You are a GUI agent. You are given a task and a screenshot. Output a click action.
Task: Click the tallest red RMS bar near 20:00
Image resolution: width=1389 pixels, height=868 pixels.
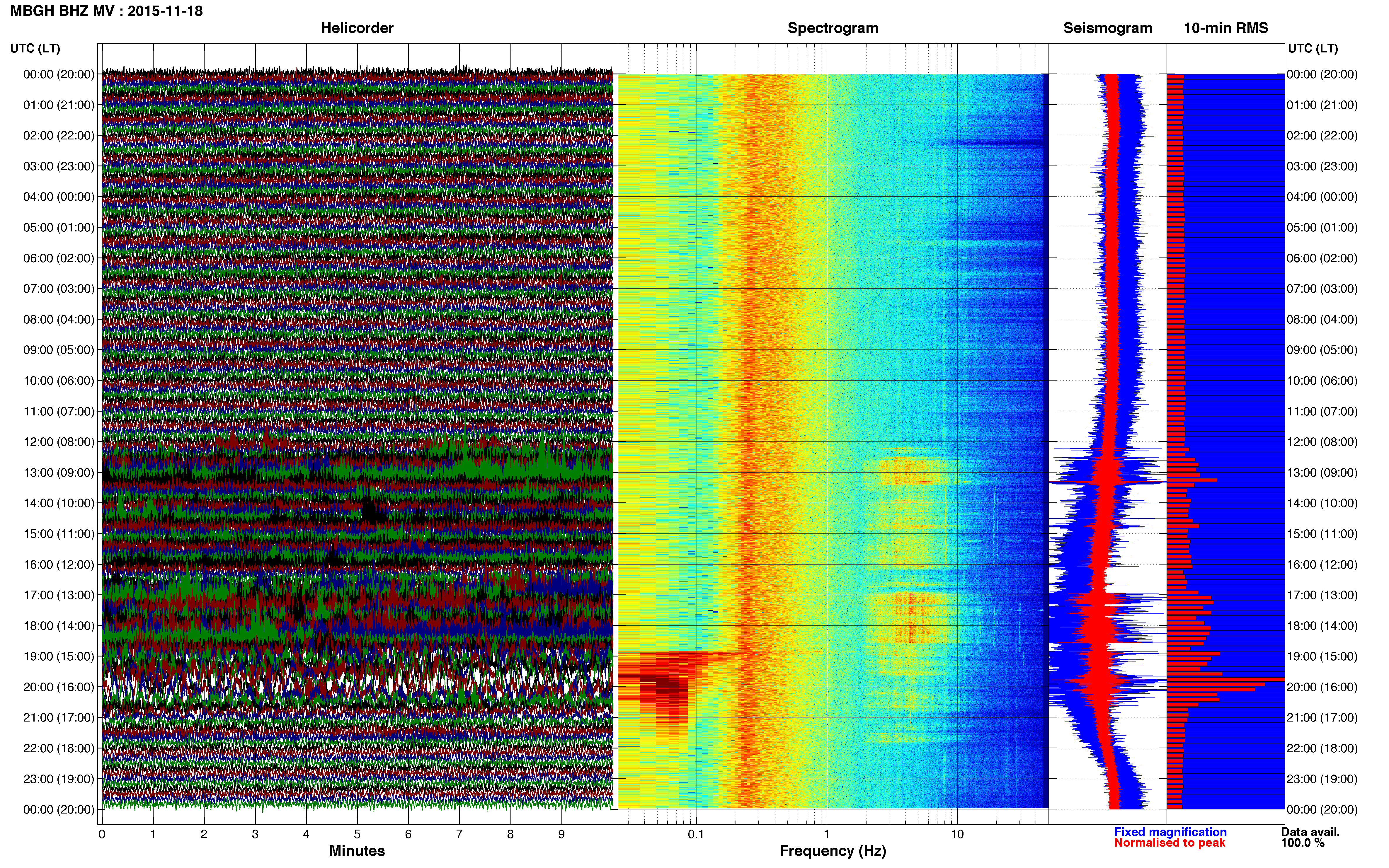[x=1225, y=679]
